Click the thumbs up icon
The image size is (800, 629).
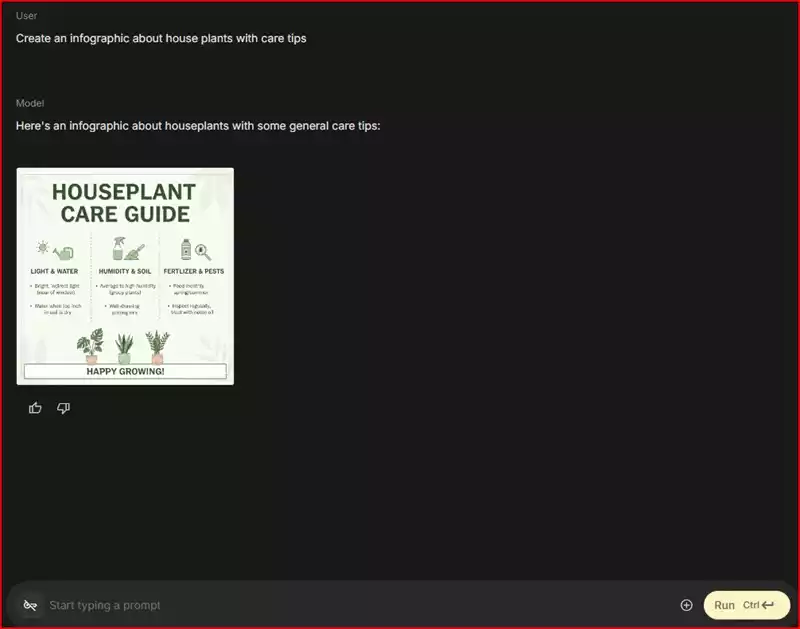click(36, 408)
